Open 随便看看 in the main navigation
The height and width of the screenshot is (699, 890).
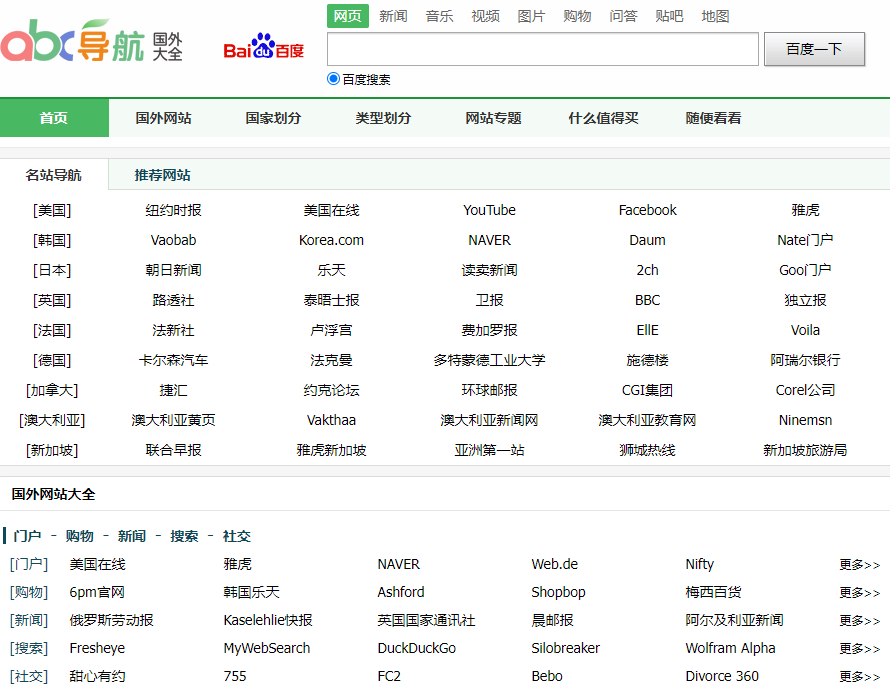(x=713, y=118)
